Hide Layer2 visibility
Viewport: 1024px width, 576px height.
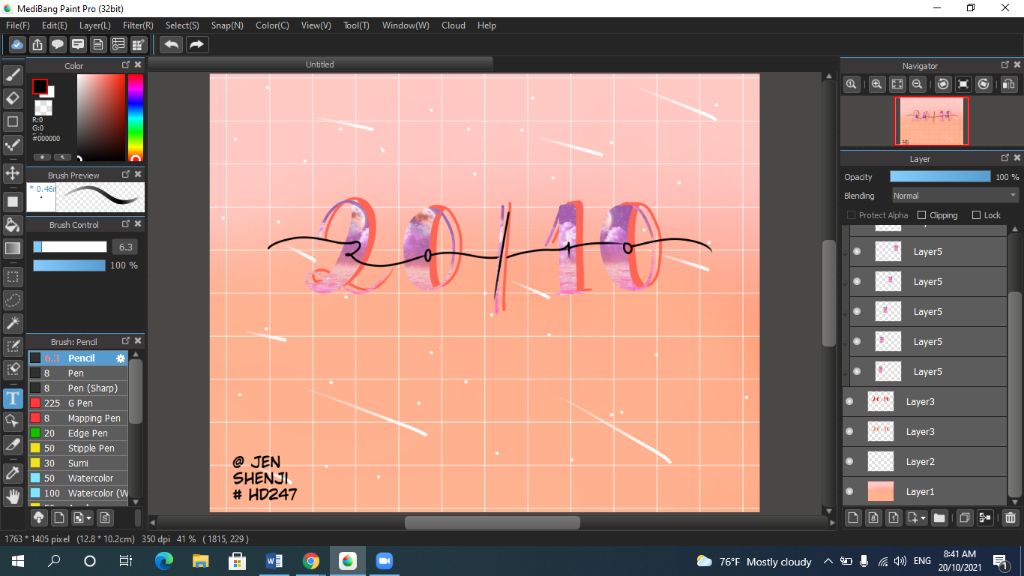point(850,461)
